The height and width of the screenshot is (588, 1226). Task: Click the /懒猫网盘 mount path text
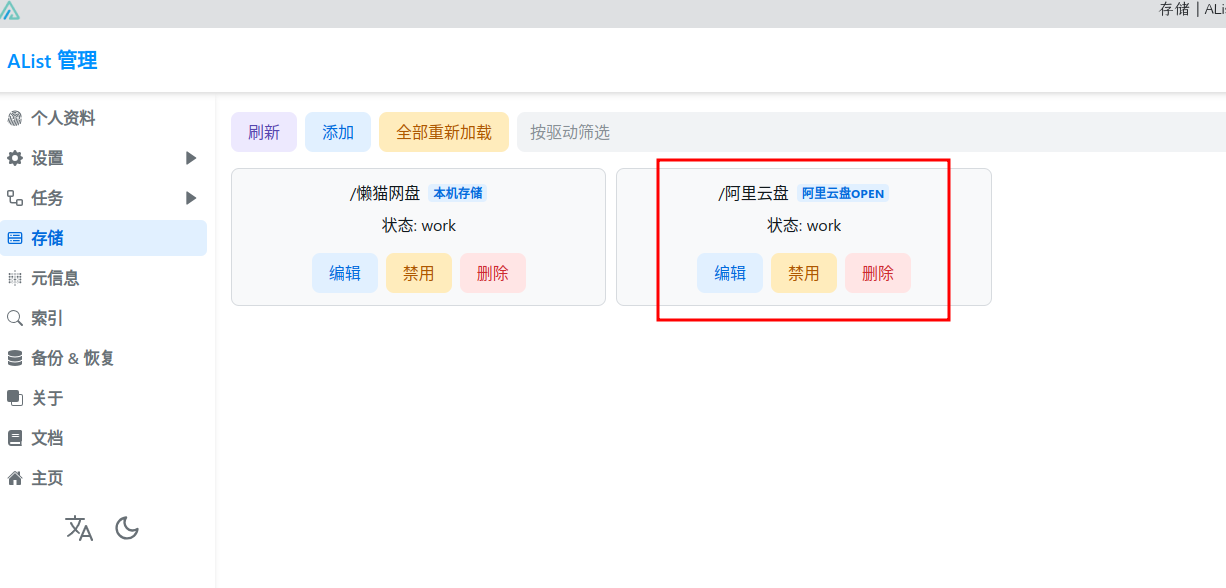pyautogui.click(x=385, y=193)
